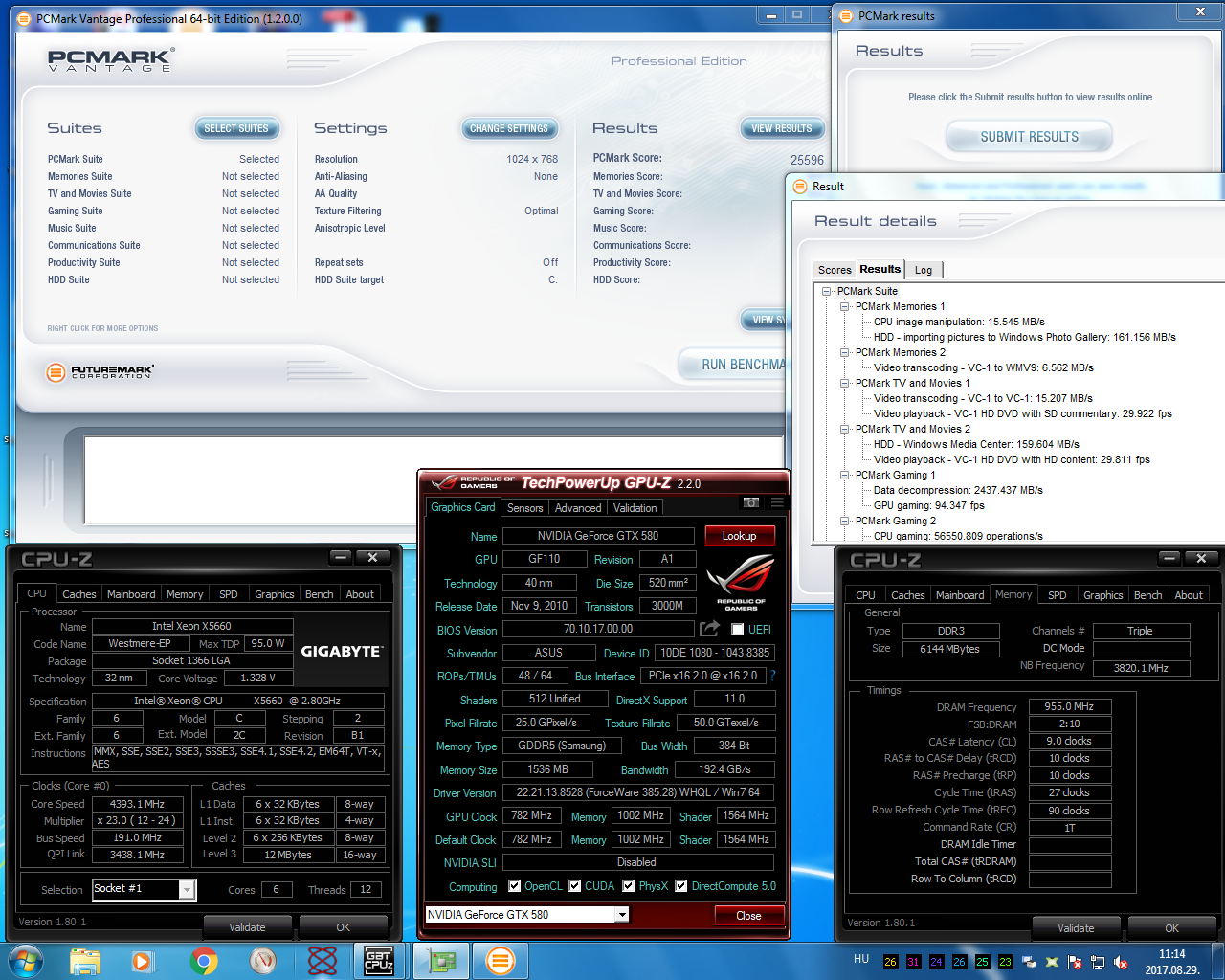Click the GPU name field NVIDIA GeForce GTX 580
The image size is (1225, 980).
coord(598,536)
